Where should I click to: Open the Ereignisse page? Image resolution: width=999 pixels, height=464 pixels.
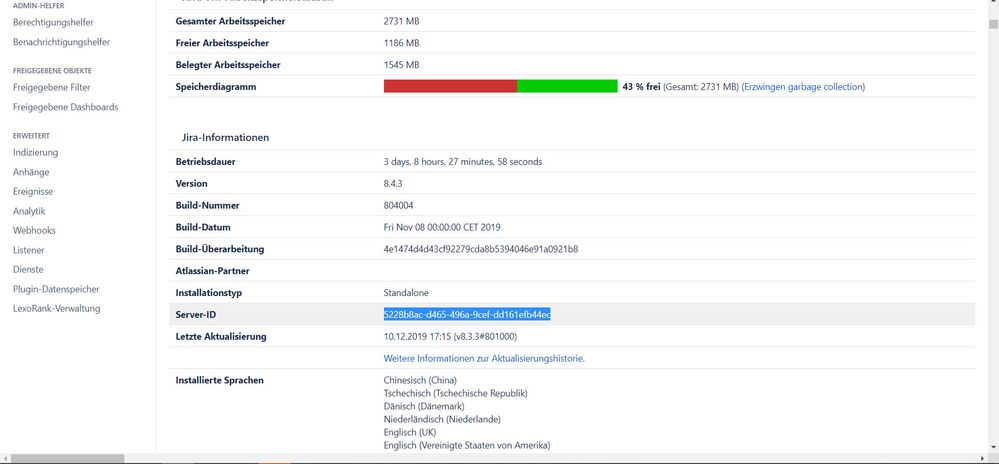[x=32, y=191]
